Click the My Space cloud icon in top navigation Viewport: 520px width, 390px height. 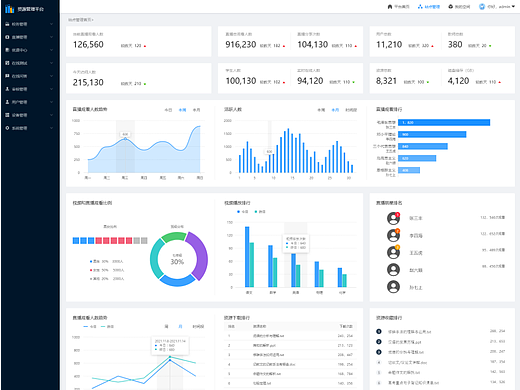[x=451, y=7]
